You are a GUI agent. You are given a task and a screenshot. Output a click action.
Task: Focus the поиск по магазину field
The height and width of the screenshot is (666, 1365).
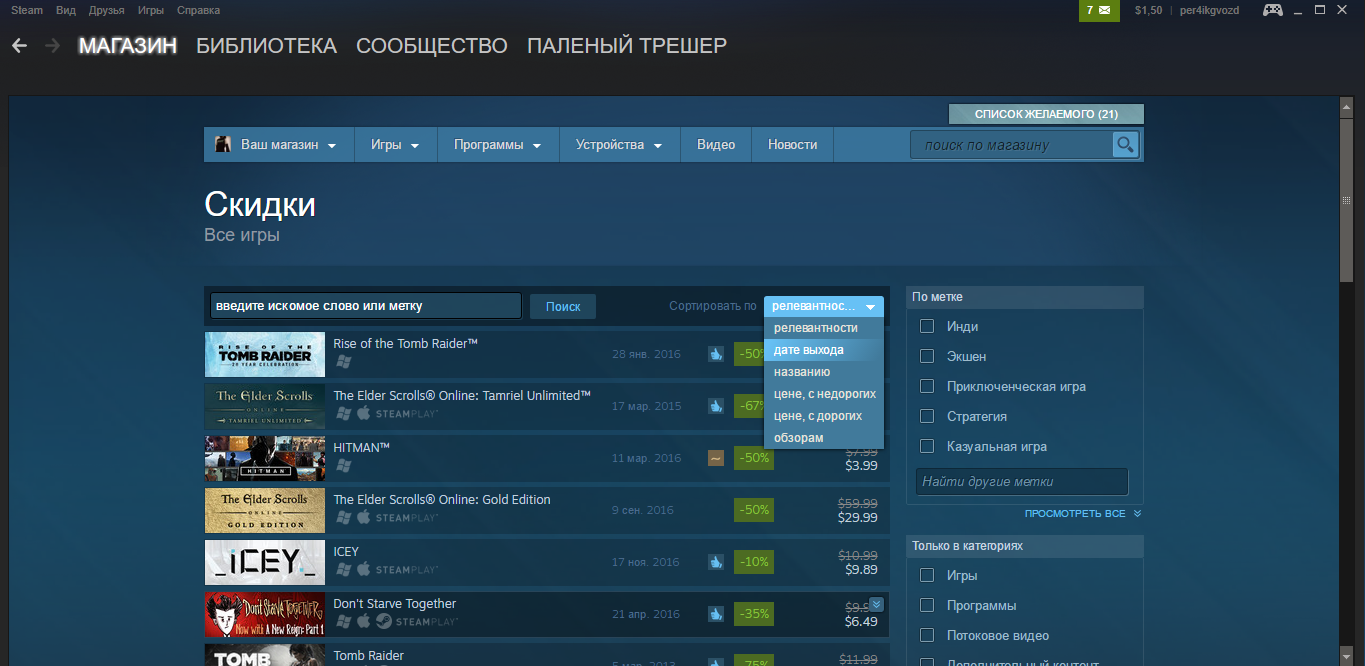pyautogui.click(x=1011, y=145)
